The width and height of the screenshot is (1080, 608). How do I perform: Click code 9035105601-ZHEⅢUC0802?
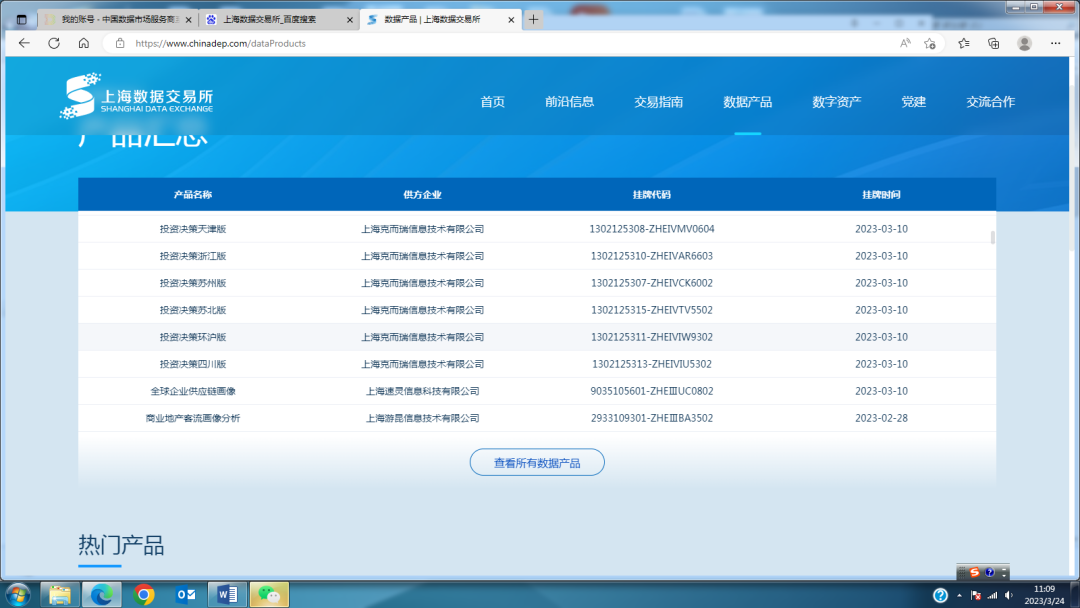pos(652,391)
